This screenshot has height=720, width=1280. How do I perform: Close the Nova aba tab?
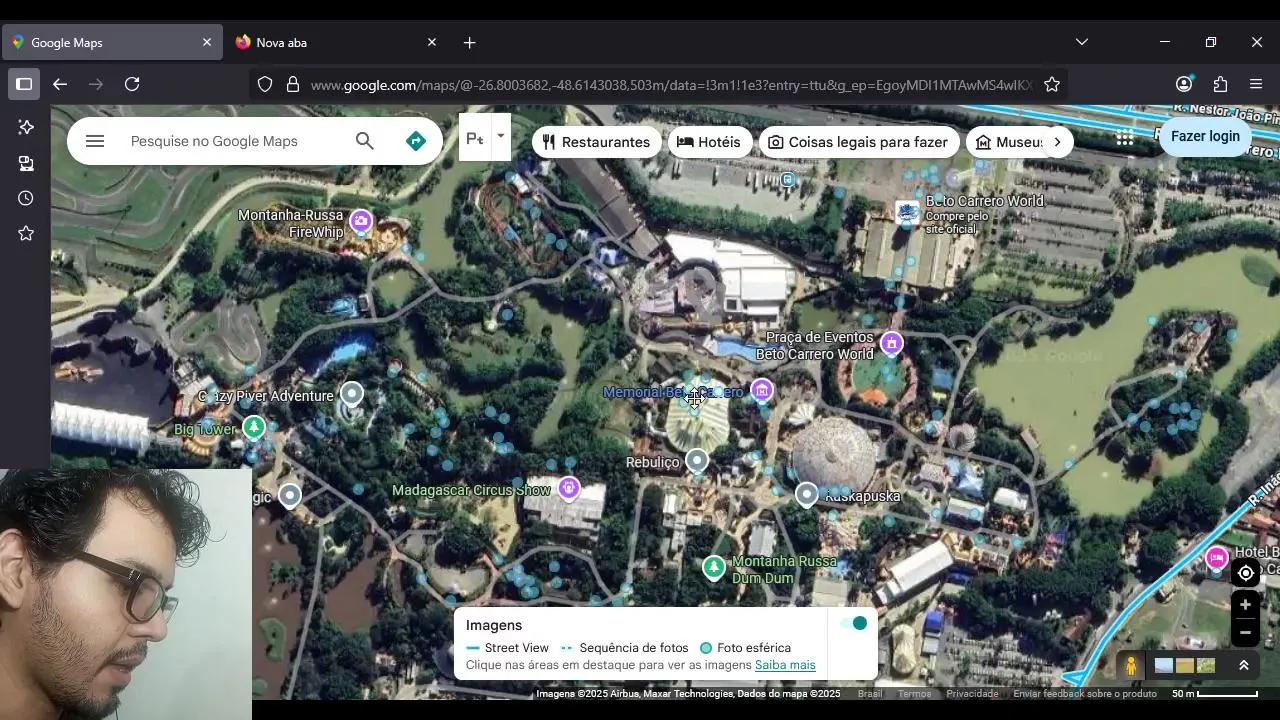pyautogui.click(x=432, y=42)
